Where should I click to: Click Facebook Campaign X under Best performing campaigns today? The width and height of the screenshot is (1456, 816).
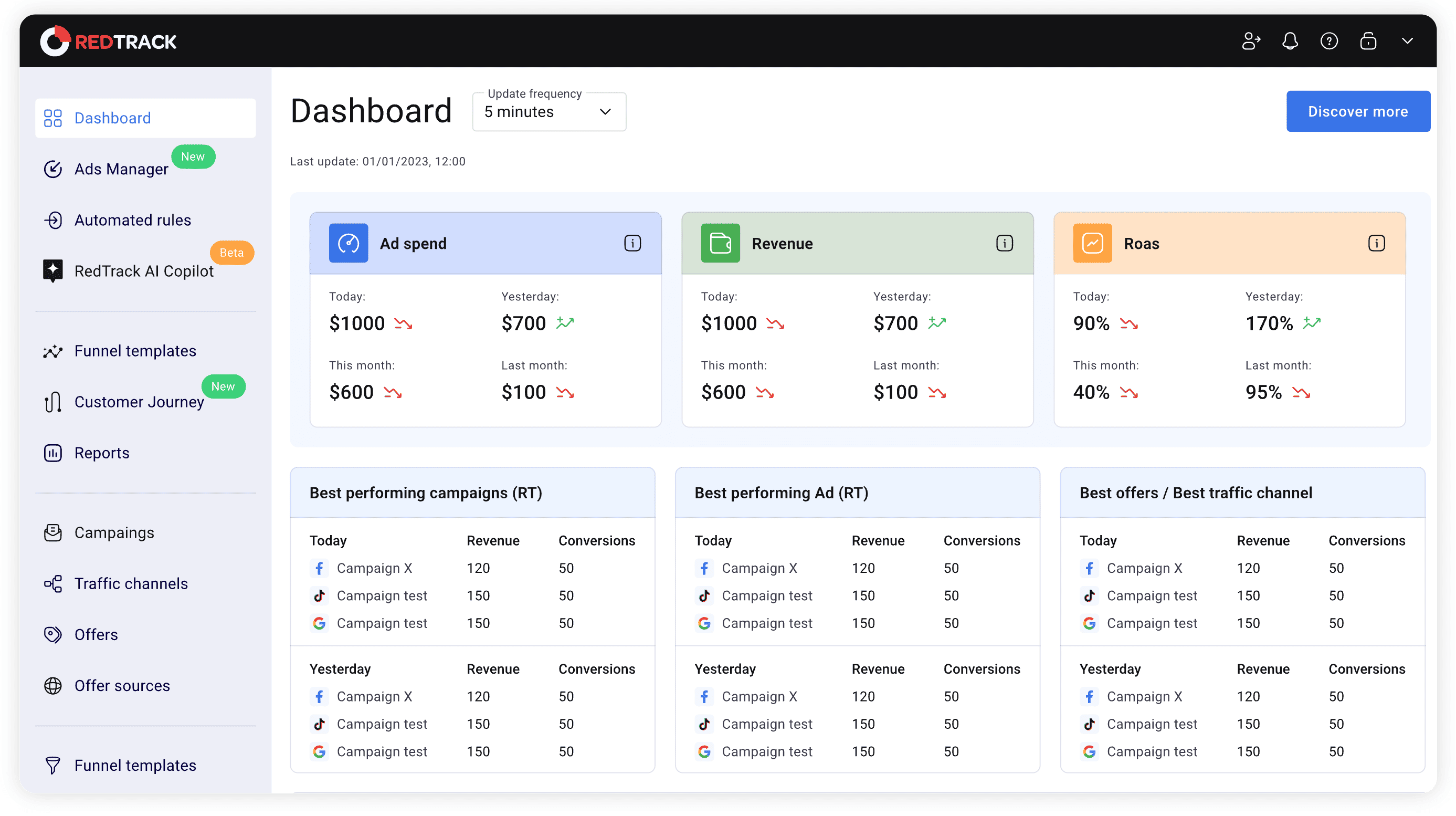pyautogui.click(x=374, y=568)
